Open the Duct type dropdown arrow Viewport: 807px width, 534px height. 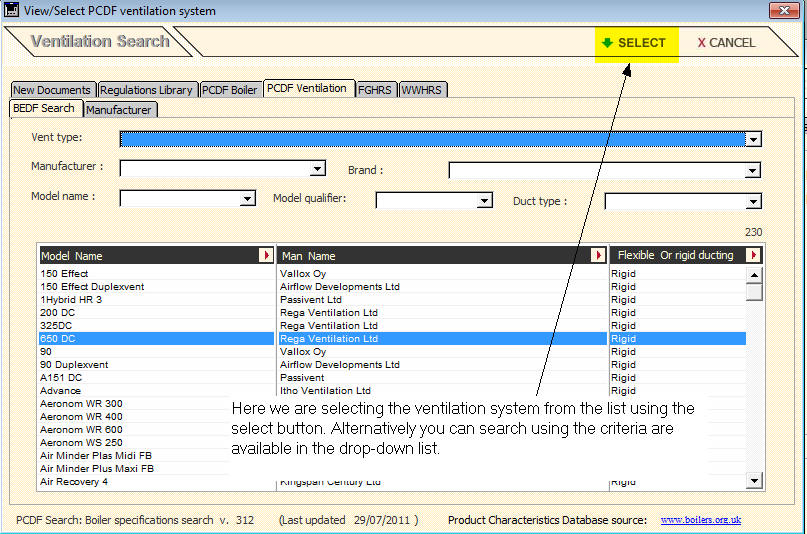[753, 202]
